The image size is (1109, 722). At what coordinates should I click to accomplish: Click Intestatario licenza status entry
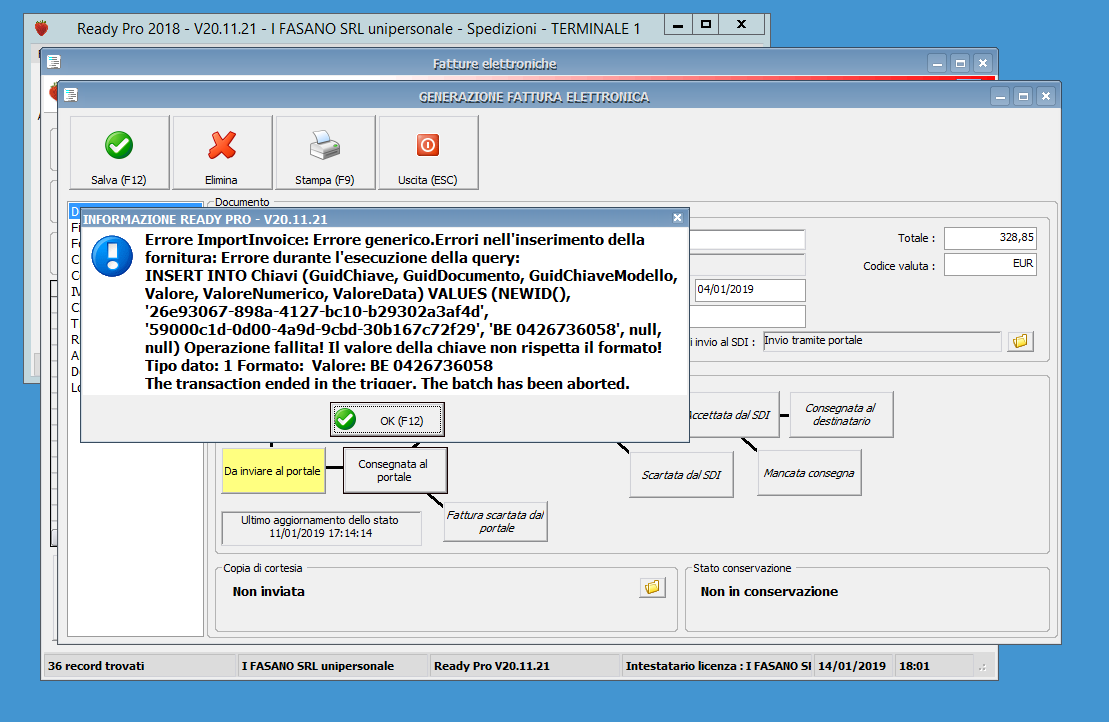coord(718,666)
